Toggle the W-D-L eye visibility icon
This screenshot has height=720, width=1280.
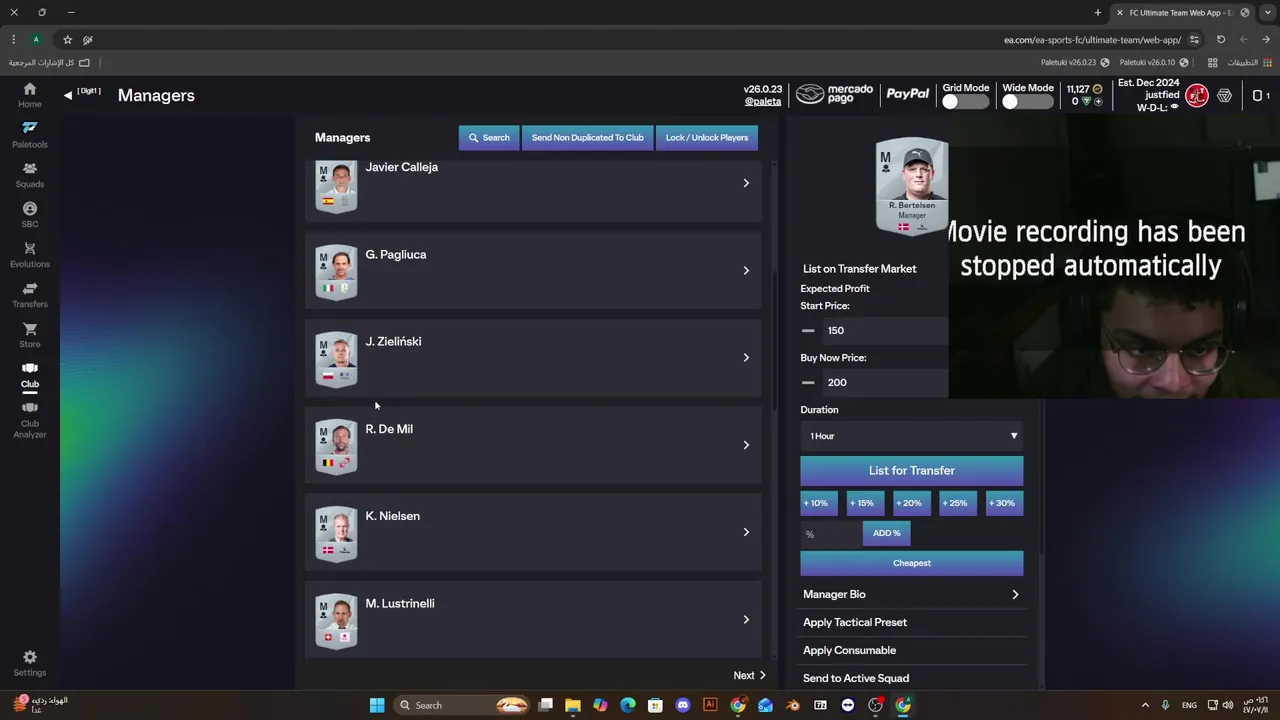[1175, 107]
